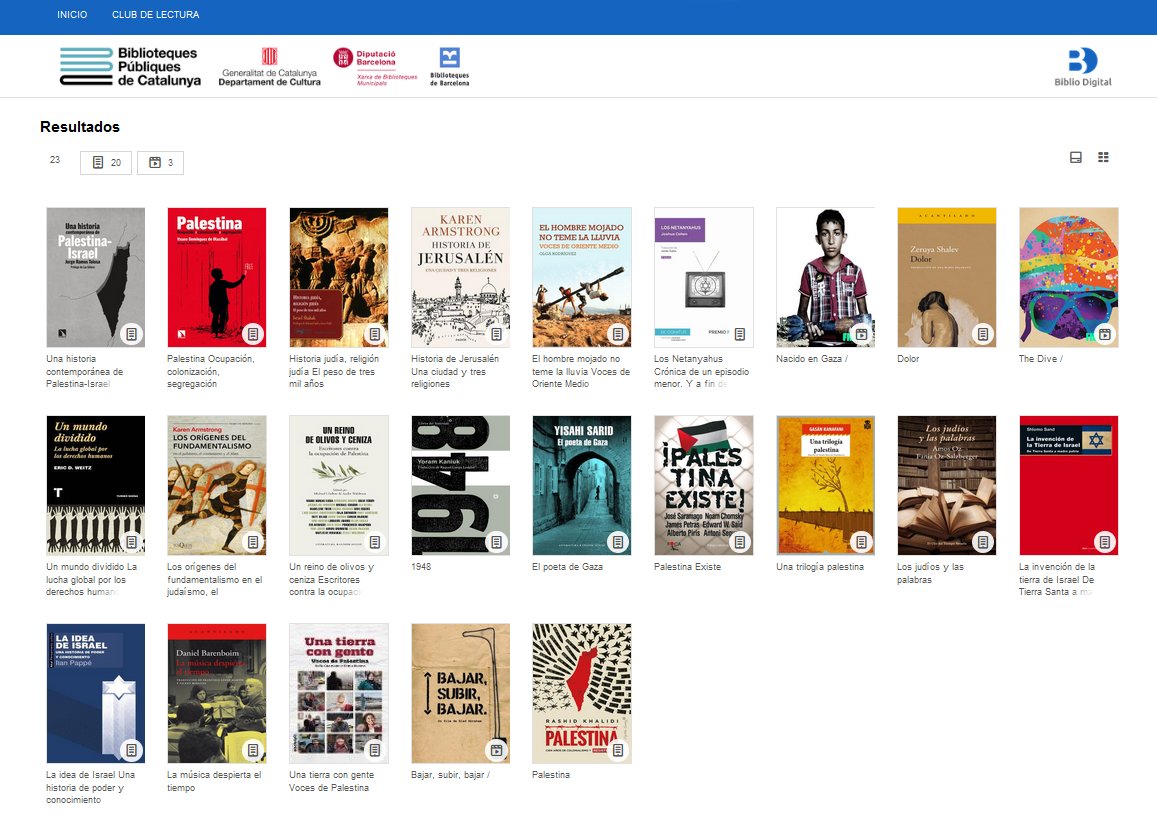This screenshot has width=1157, height=825.
Task: Click ebook icon on Palestina Existe cover
Action: pos(739,542)
